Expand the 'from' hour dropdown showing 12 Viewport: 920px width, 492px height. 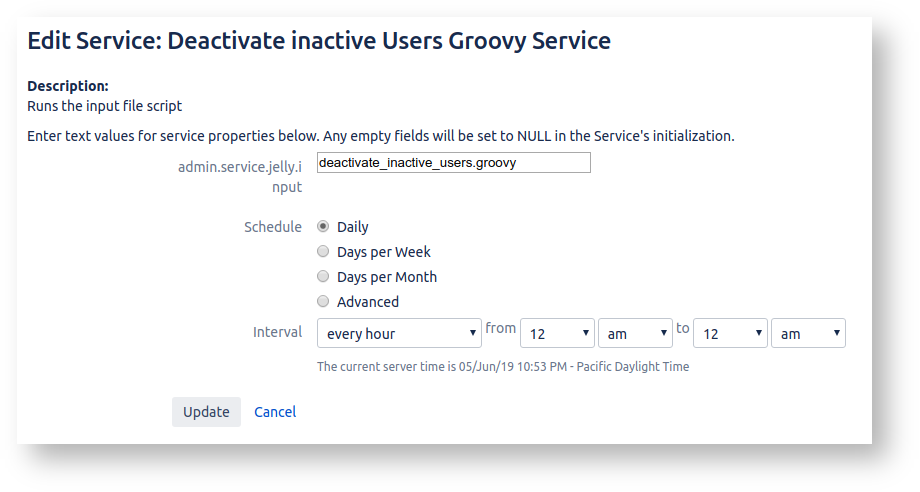click(557, 333)
